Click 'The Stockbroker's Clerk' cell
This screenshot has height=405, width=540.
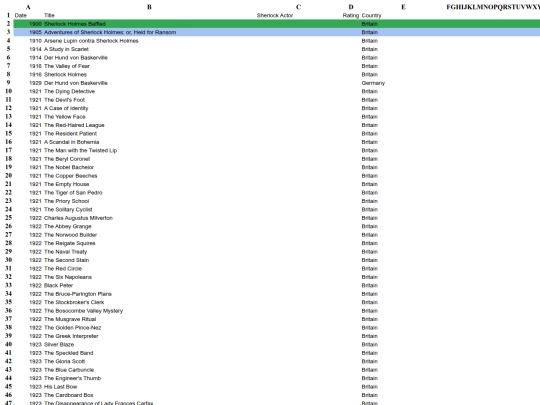(x=74, y=302)
